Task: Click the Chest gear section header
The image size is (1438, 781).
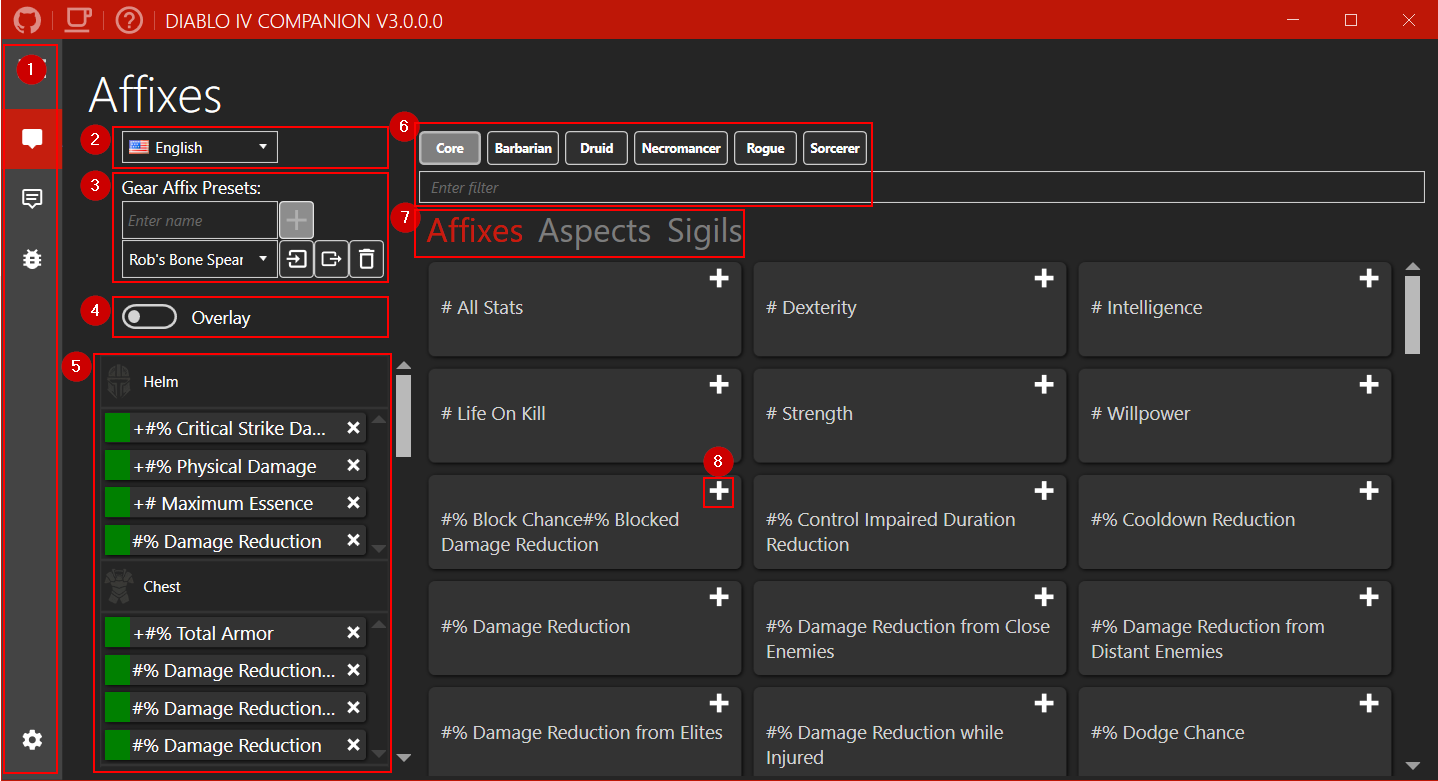Action: pyautogui.click(x=246, y=587)
